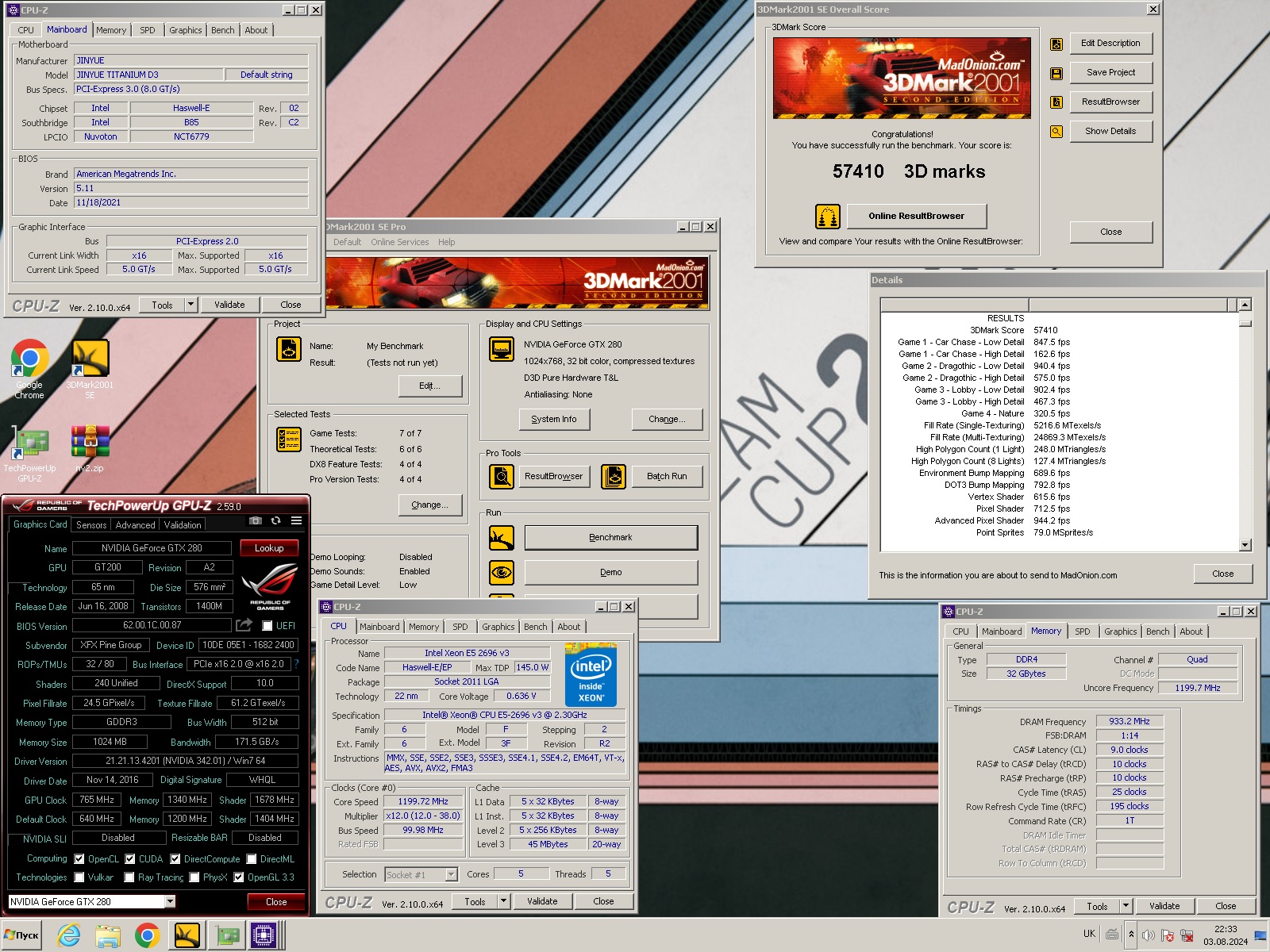1270x952 pixels.
Task: Click the ResultBrowser icon in score window
Action: 1056,102
